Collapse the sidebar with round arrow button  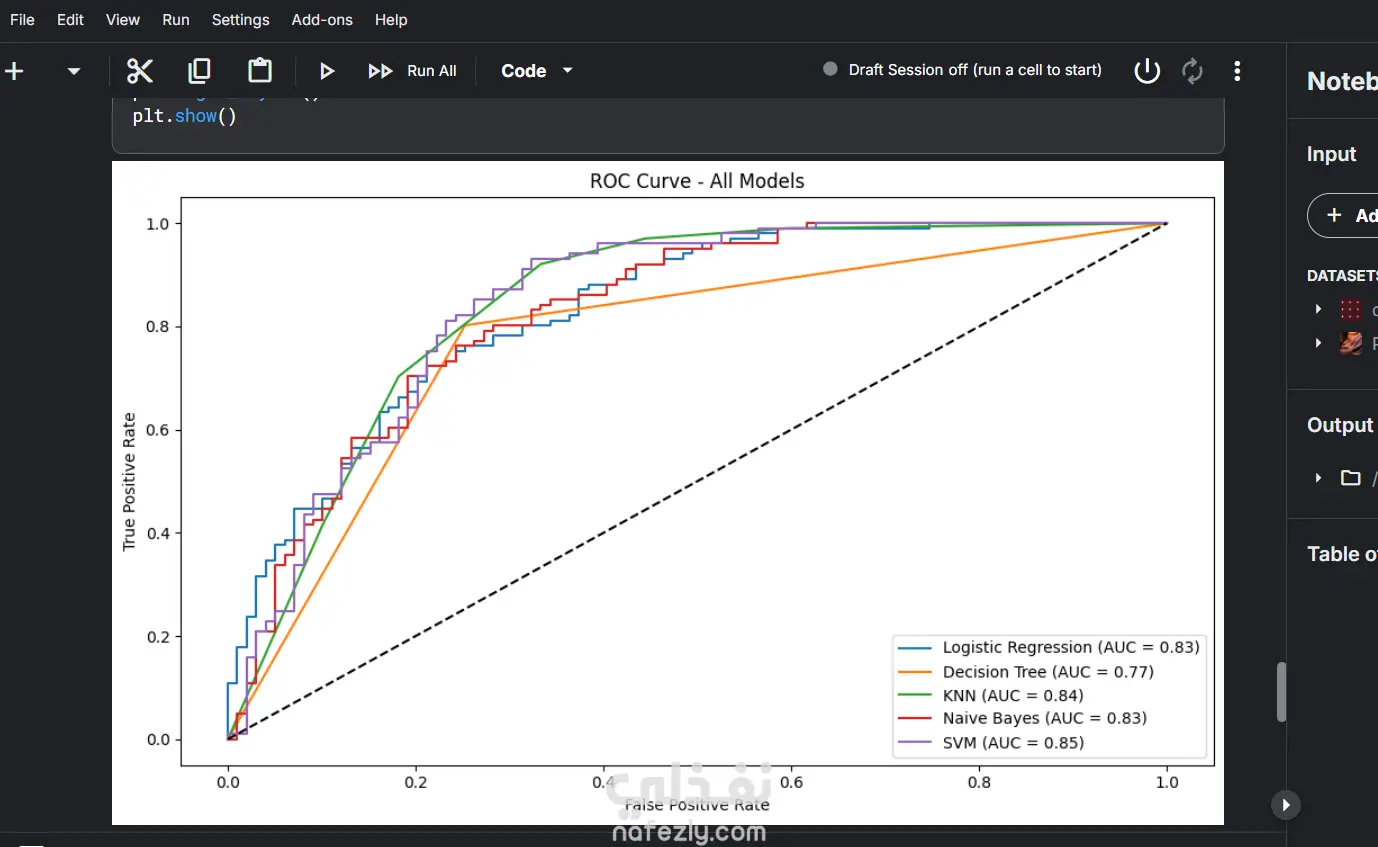tap(1286, 804)
